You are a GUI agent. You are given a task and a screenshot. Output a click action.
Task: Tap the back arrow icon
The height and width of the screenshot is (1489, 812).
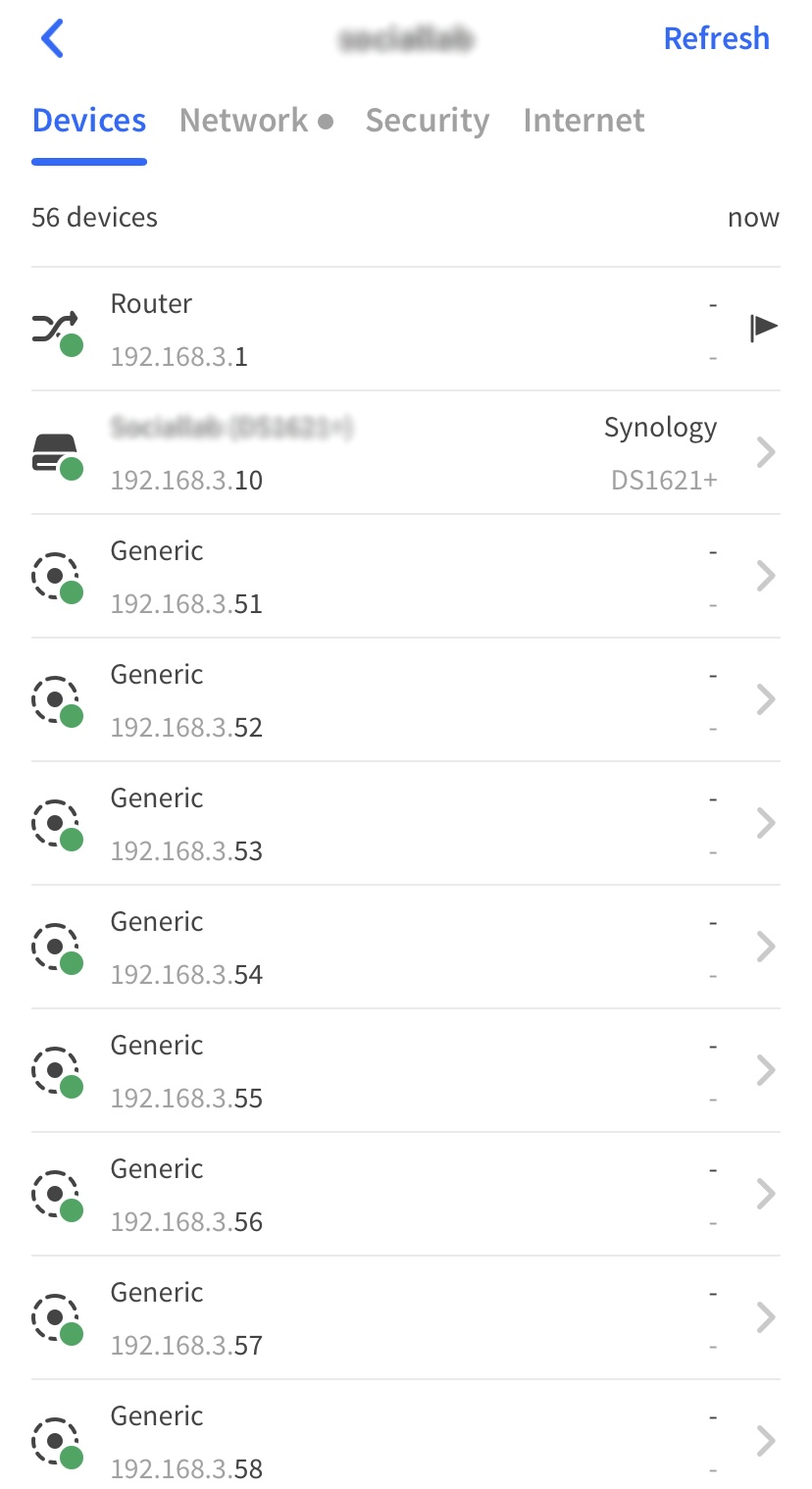tap(52, 39)
